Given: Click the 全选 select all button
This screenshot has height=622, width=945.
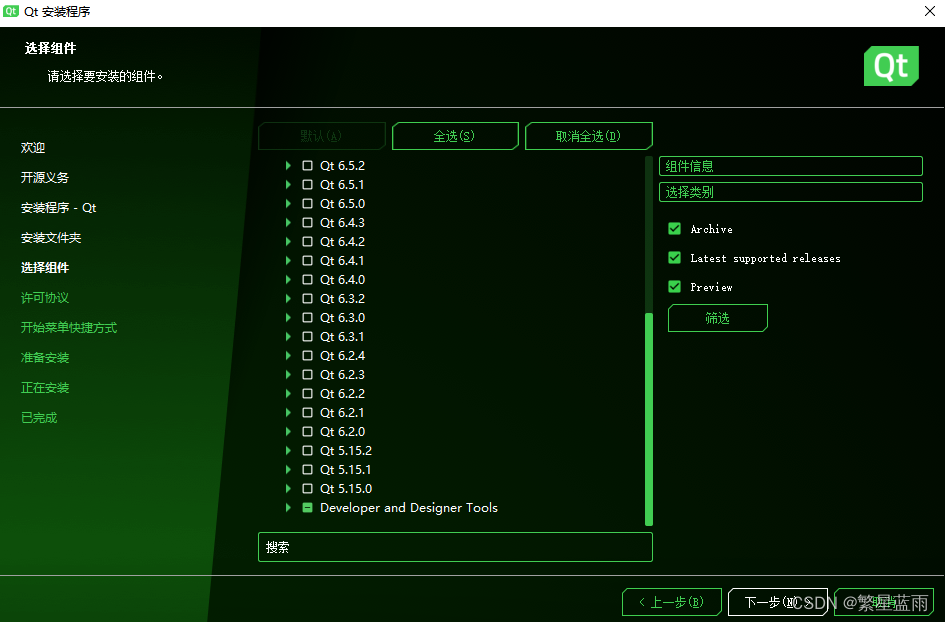Looking at the screenshot, I should [x=455, y=135].
